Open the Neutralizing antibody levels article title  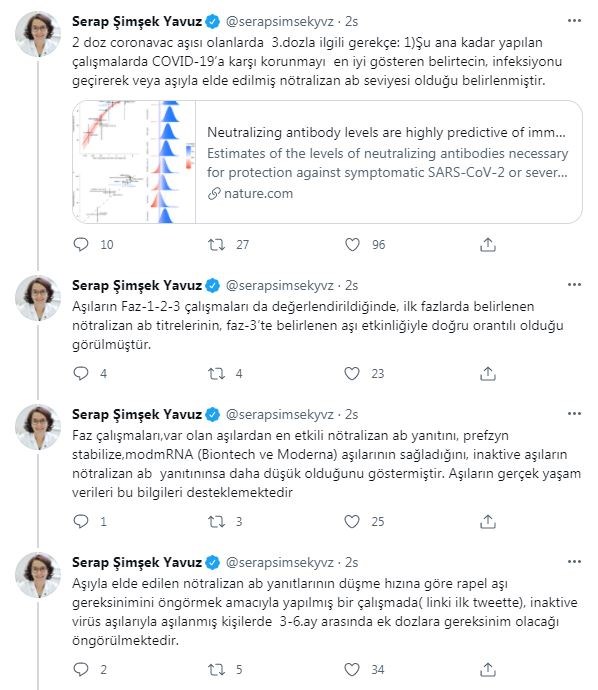coord(386,132)
